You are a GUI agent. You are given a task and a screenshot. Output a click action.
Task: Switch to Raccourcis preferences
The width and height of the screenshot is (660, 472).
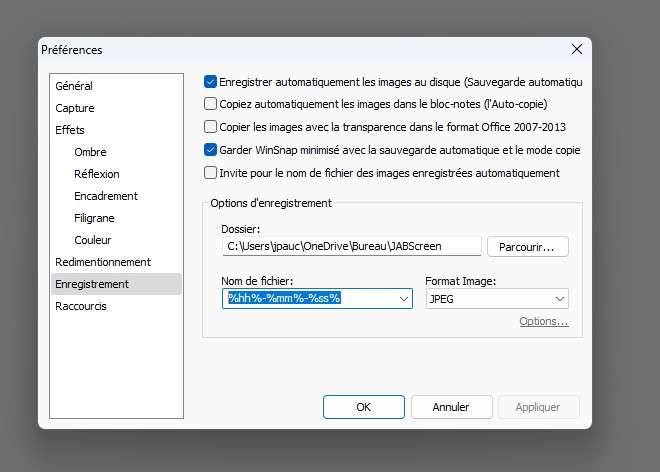[81, 306]
